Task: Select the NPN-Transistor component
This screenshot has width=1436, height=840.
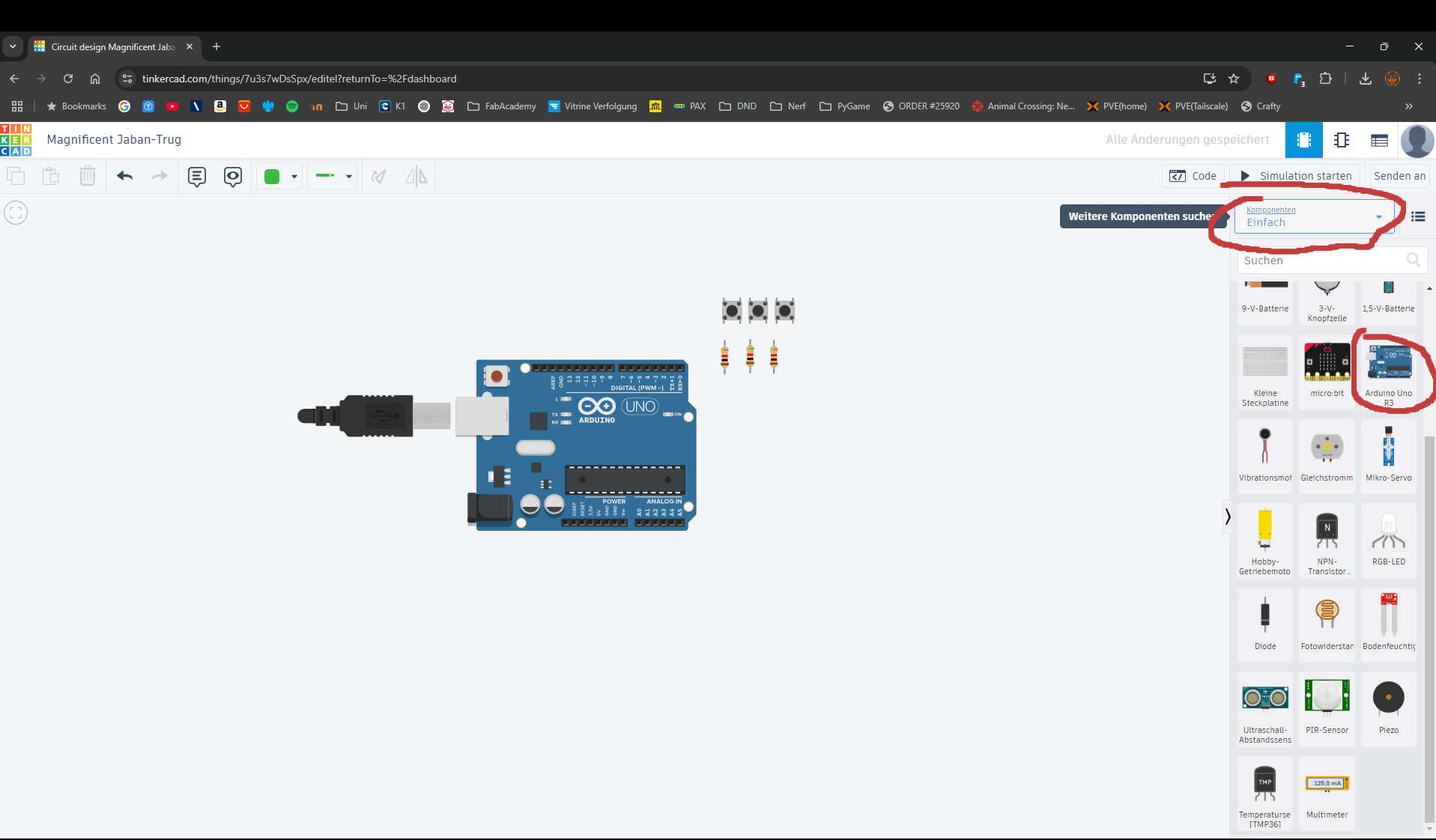Action: [x=1327, y=541]
